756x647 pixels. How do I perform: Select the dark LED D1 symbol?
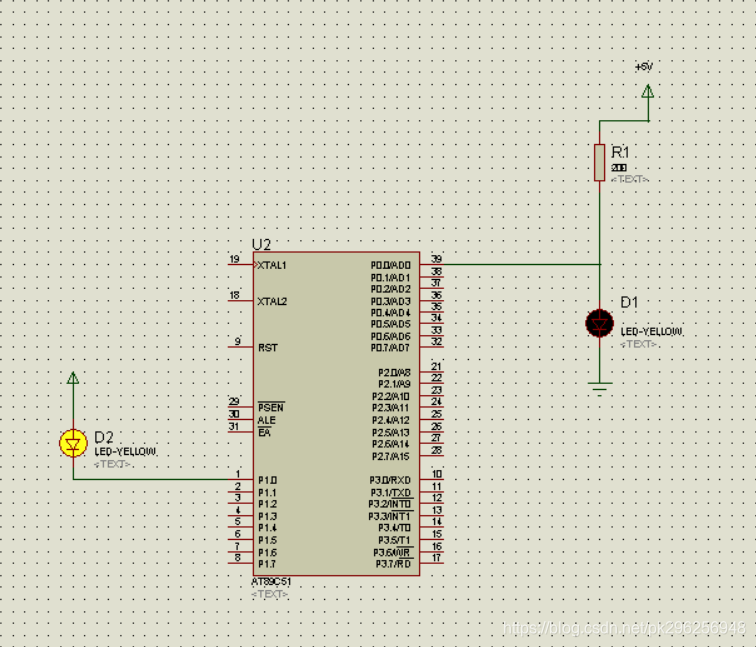(x=599, y=324)
